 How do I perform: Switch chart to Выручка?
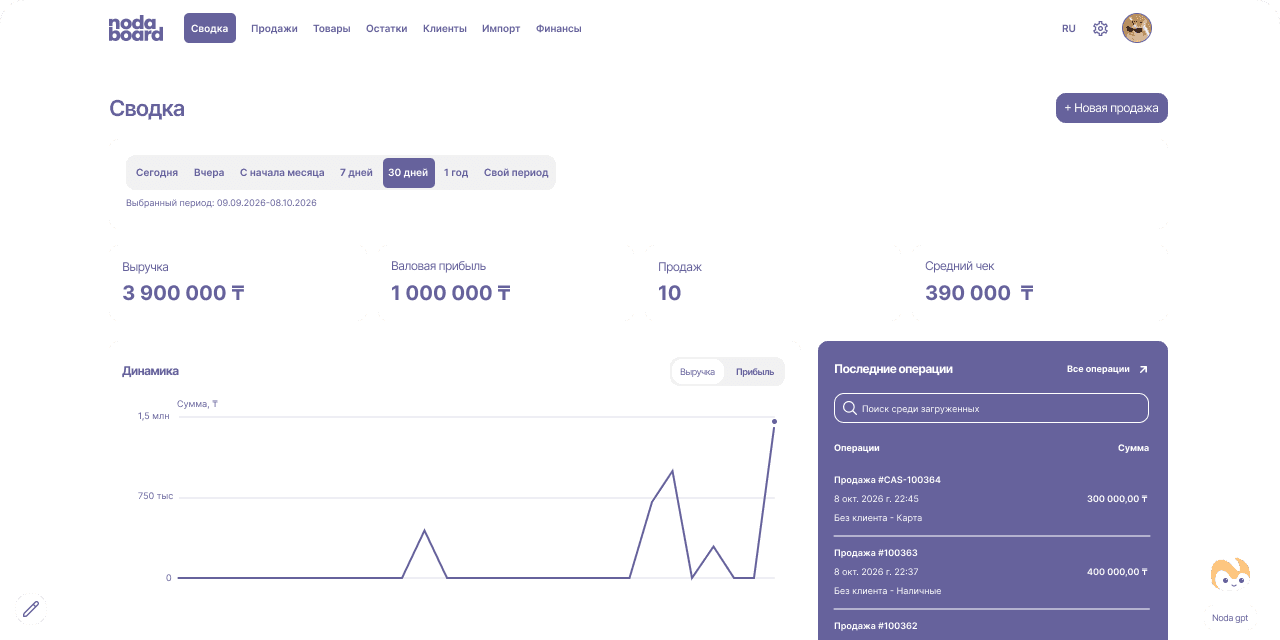tap(698, 372)
